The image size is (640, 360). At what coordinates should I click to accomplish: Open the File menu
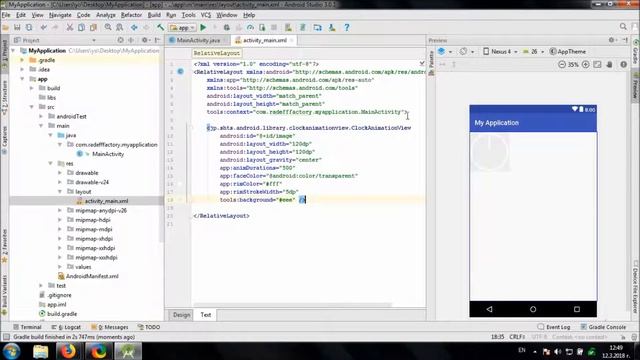coord(6,15)
